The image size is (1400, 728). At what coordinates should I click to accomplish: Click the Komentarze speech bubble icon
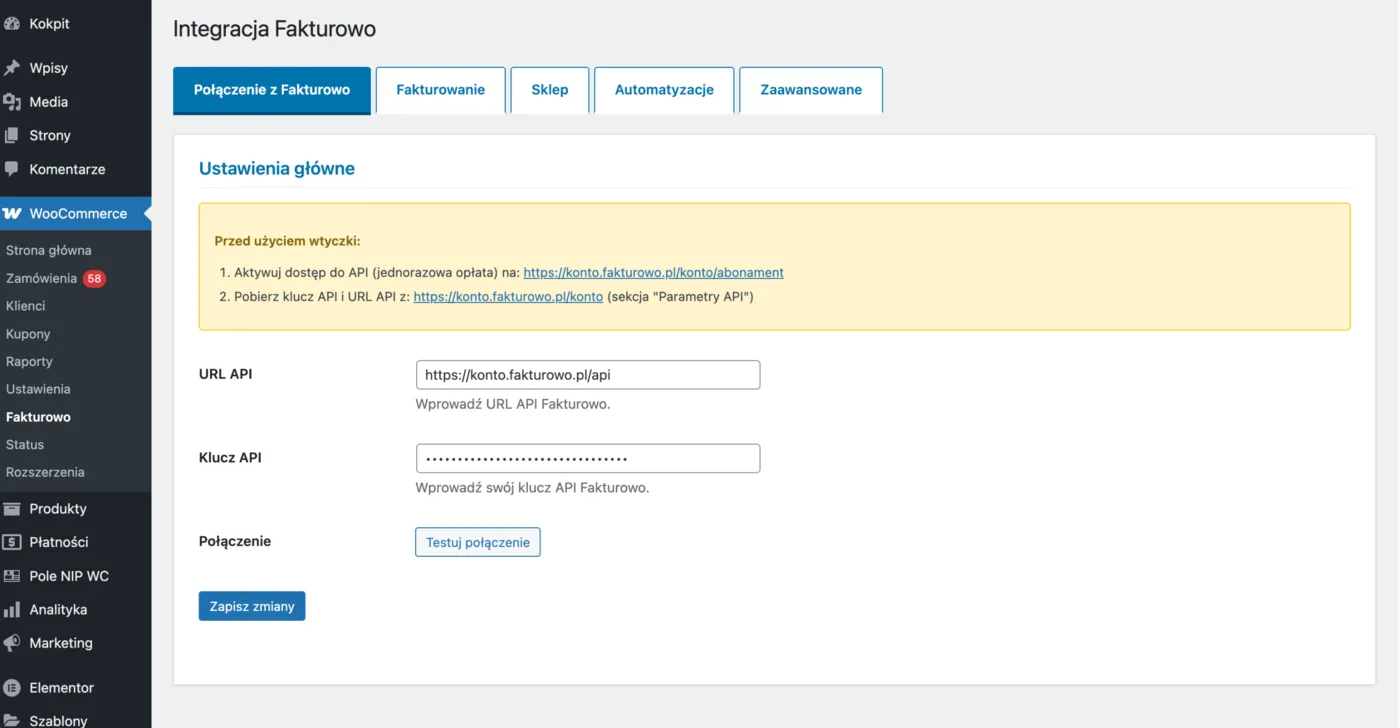[x=12, y=169]
